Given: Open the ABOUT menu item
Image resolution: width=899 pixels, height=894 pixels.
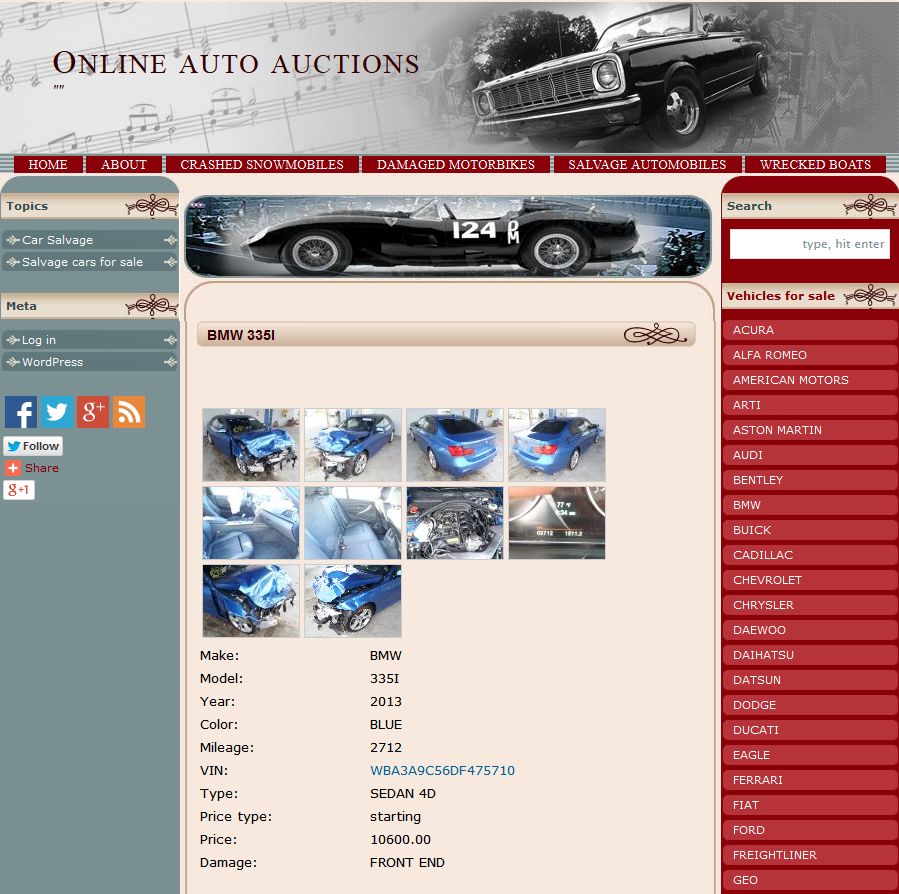Looking at the screenshot, I should pyautogui.click(x=124, y=165).
